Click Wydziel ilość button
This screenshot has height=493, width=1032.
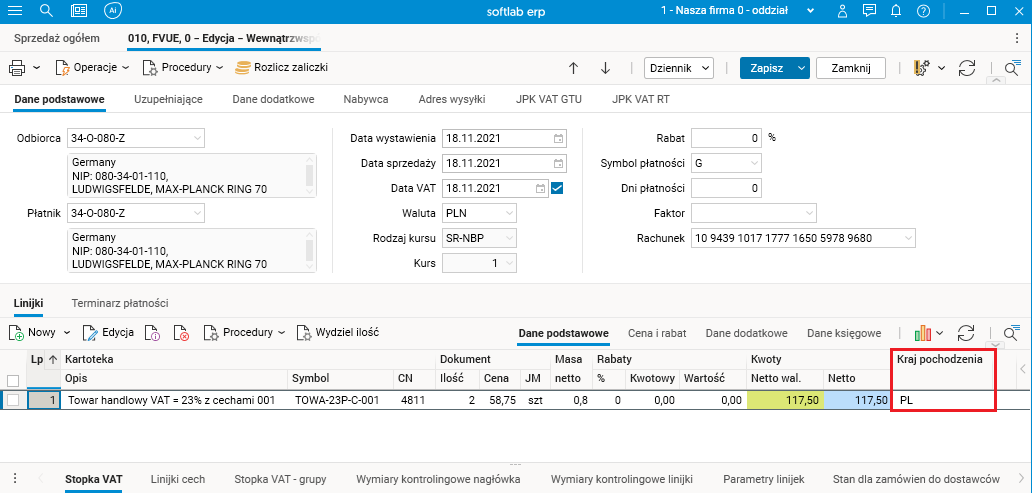click(x=338, y=332)
